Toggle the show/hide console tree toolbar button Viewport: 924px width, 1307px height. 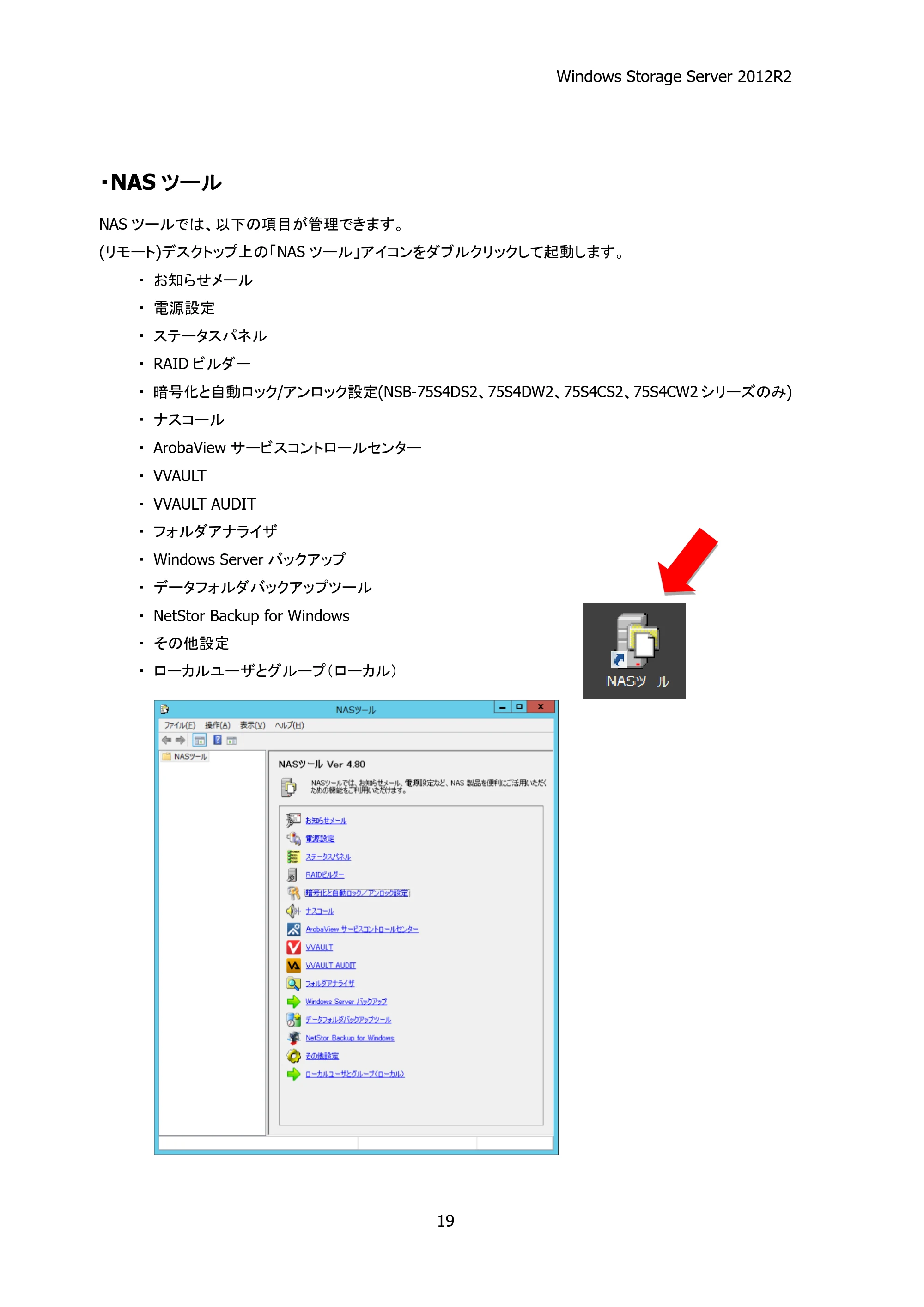[x=199, y=740]
